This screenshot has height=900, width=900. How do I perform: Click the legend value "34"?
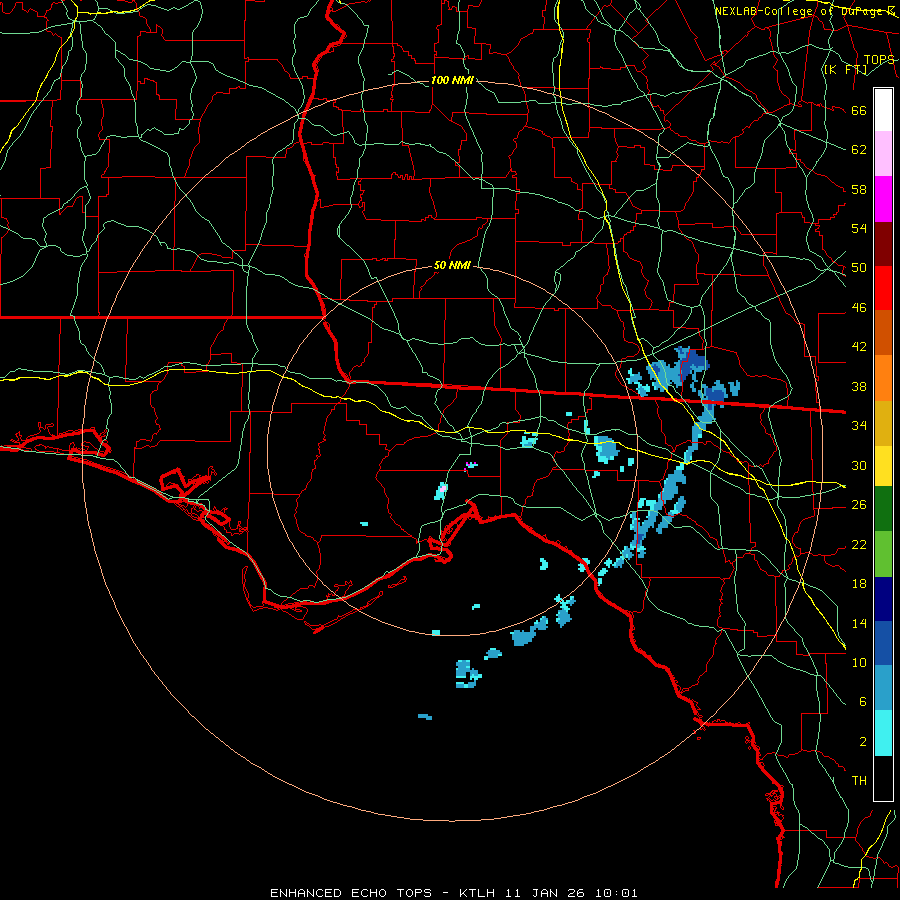pos(859,426)
